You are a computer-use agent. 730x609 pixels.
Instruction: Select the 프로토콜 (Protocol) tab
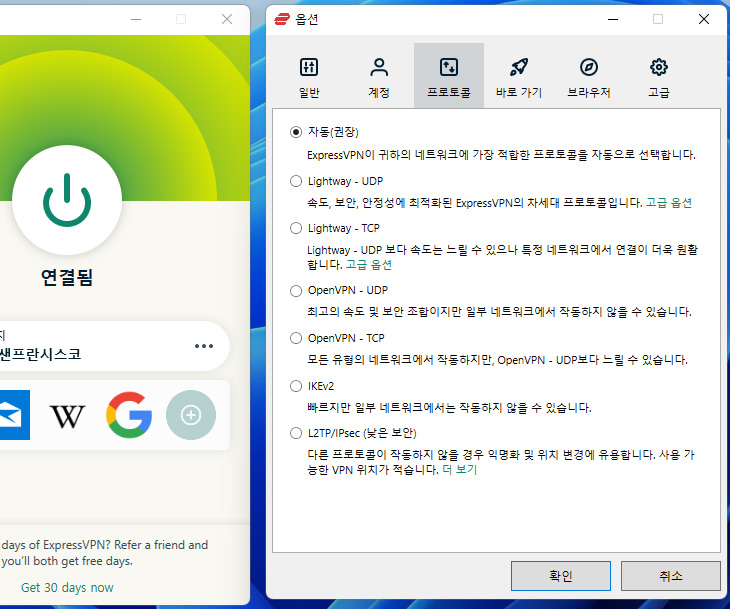449,76
